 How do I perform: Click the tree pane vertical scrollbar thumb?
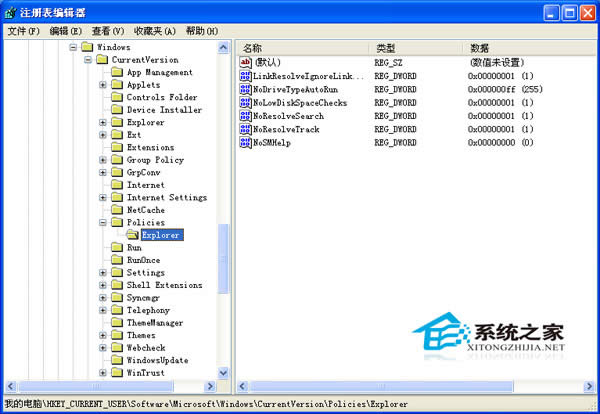click(223, 259)
